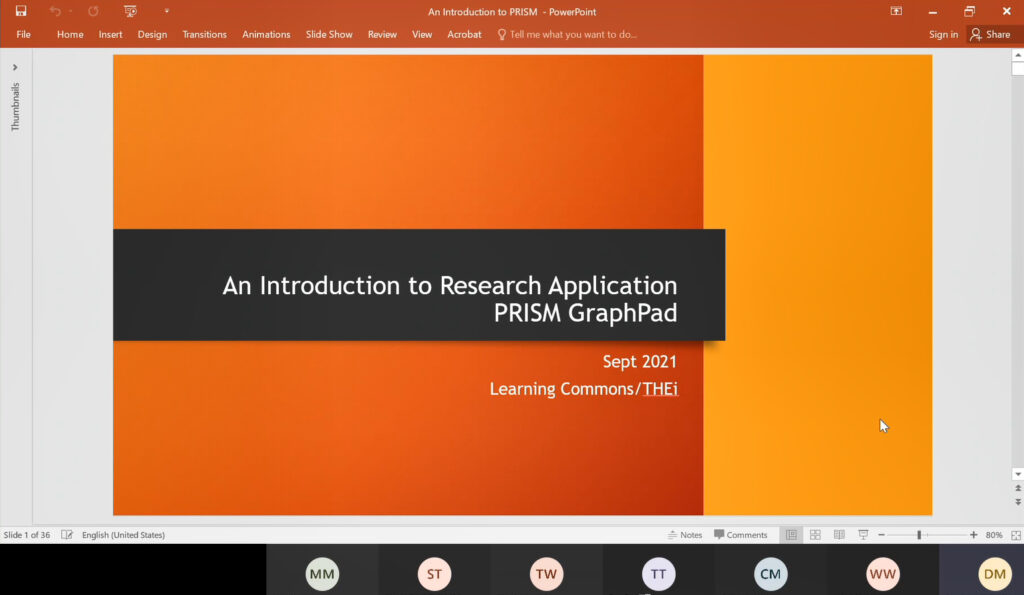Click the spell check status icon
The width and height of the screenshot is (1024, 595).
[x=67, y=535]
